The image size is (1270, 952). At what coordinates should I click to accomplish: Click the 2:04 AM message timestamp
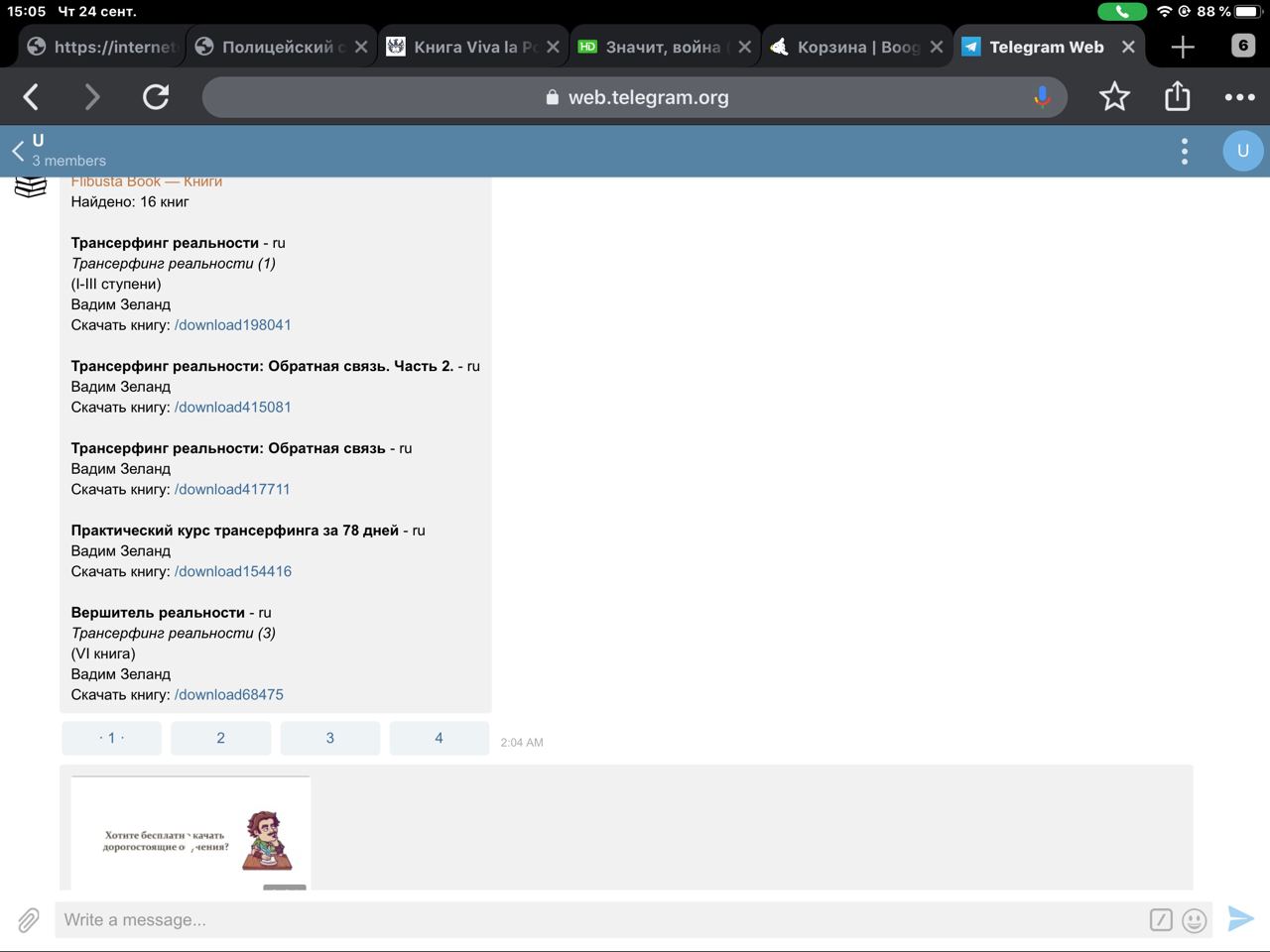[x=522, y=743]
